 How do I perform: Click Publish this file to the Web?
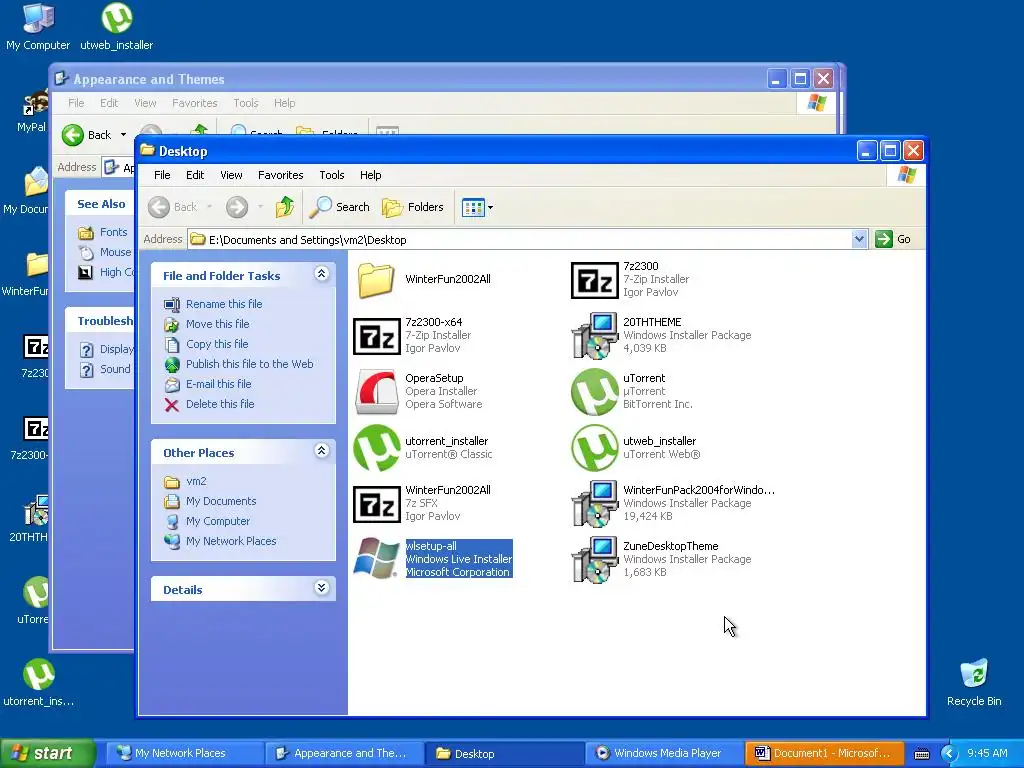pyautogui.click(x=249, y=364)
